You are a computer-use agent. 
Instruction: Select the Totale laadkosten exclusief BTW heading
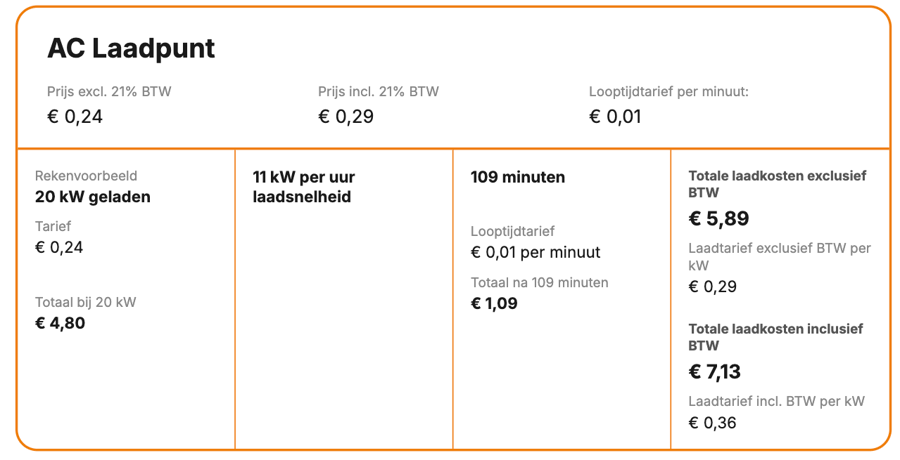point(777,183)
